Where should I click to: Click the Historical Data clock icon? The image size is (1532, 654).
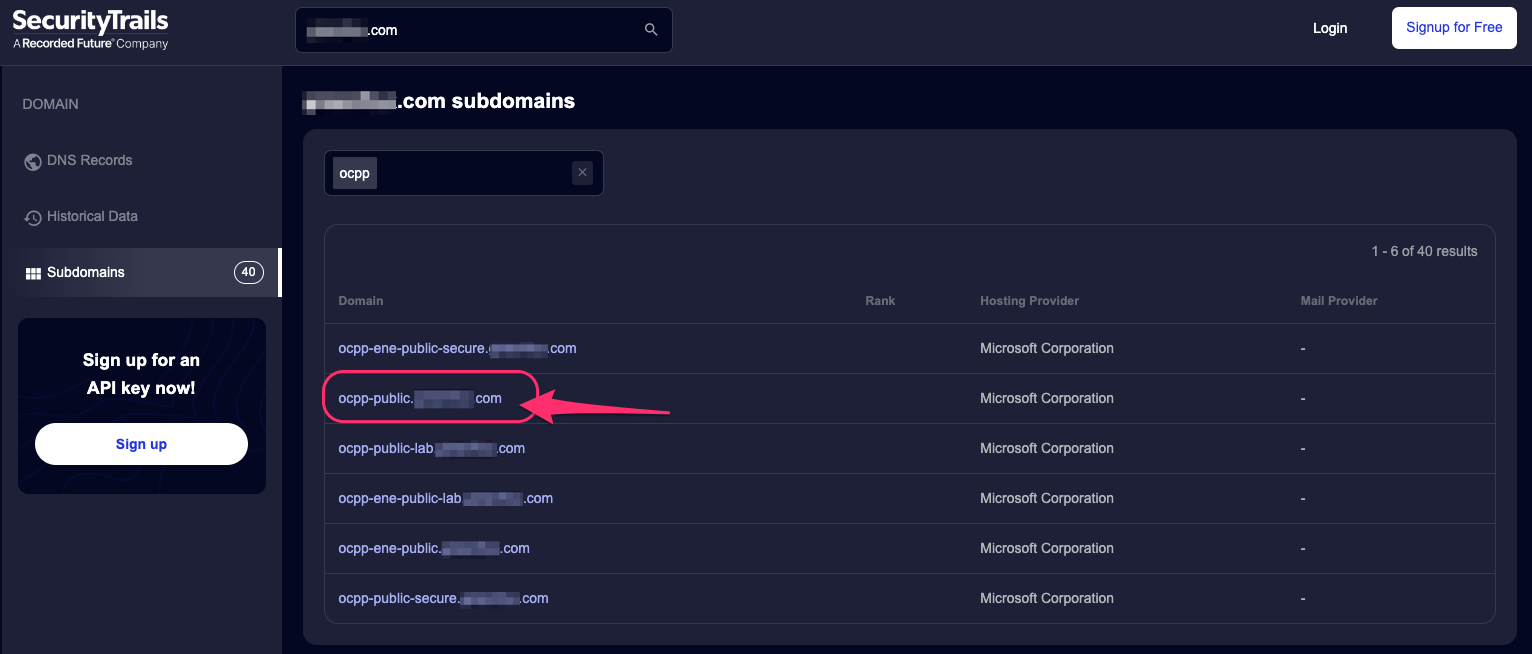click(33, 217)
